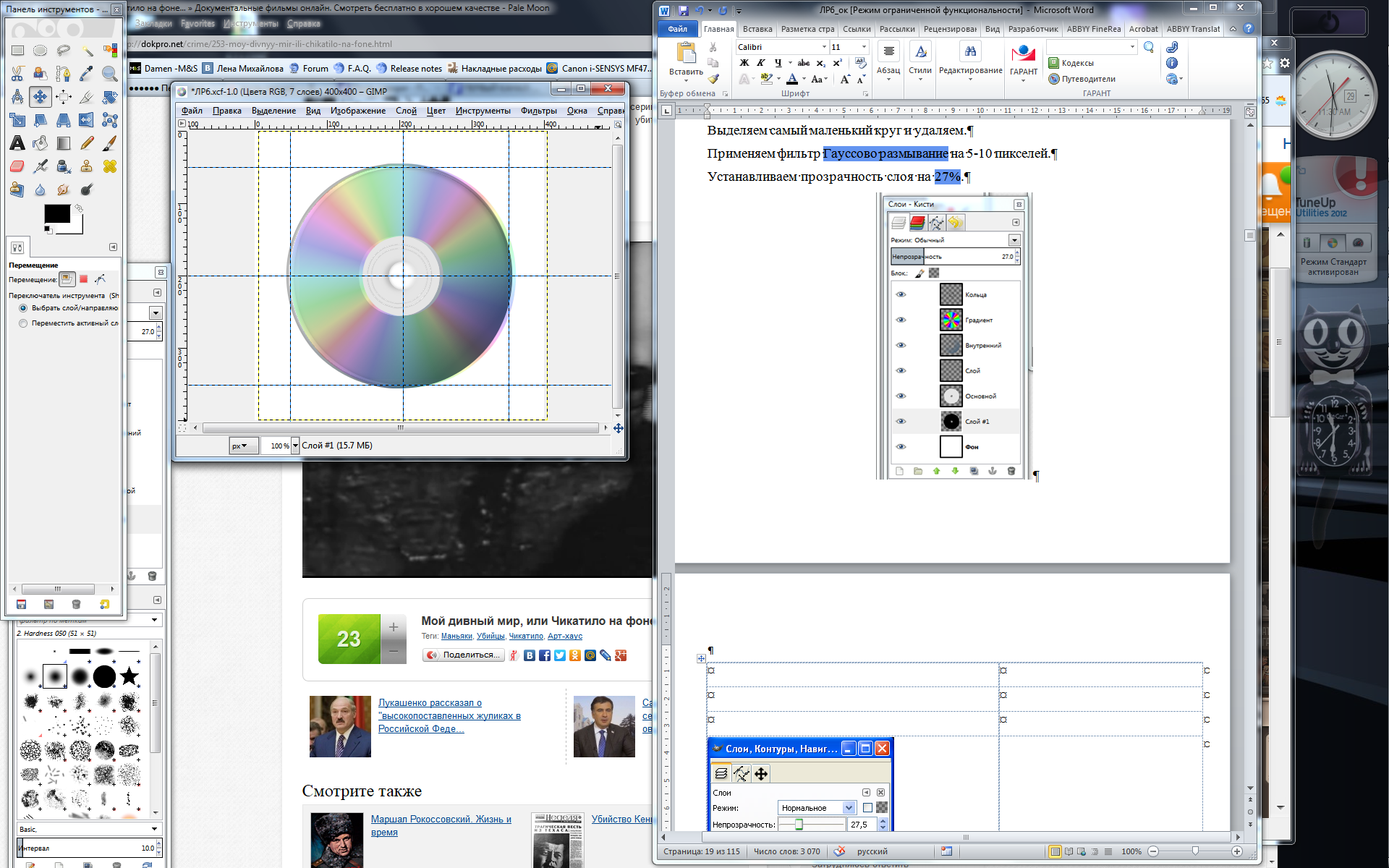Click the Cut scissors icon in Word ribbon

point(713,48)
